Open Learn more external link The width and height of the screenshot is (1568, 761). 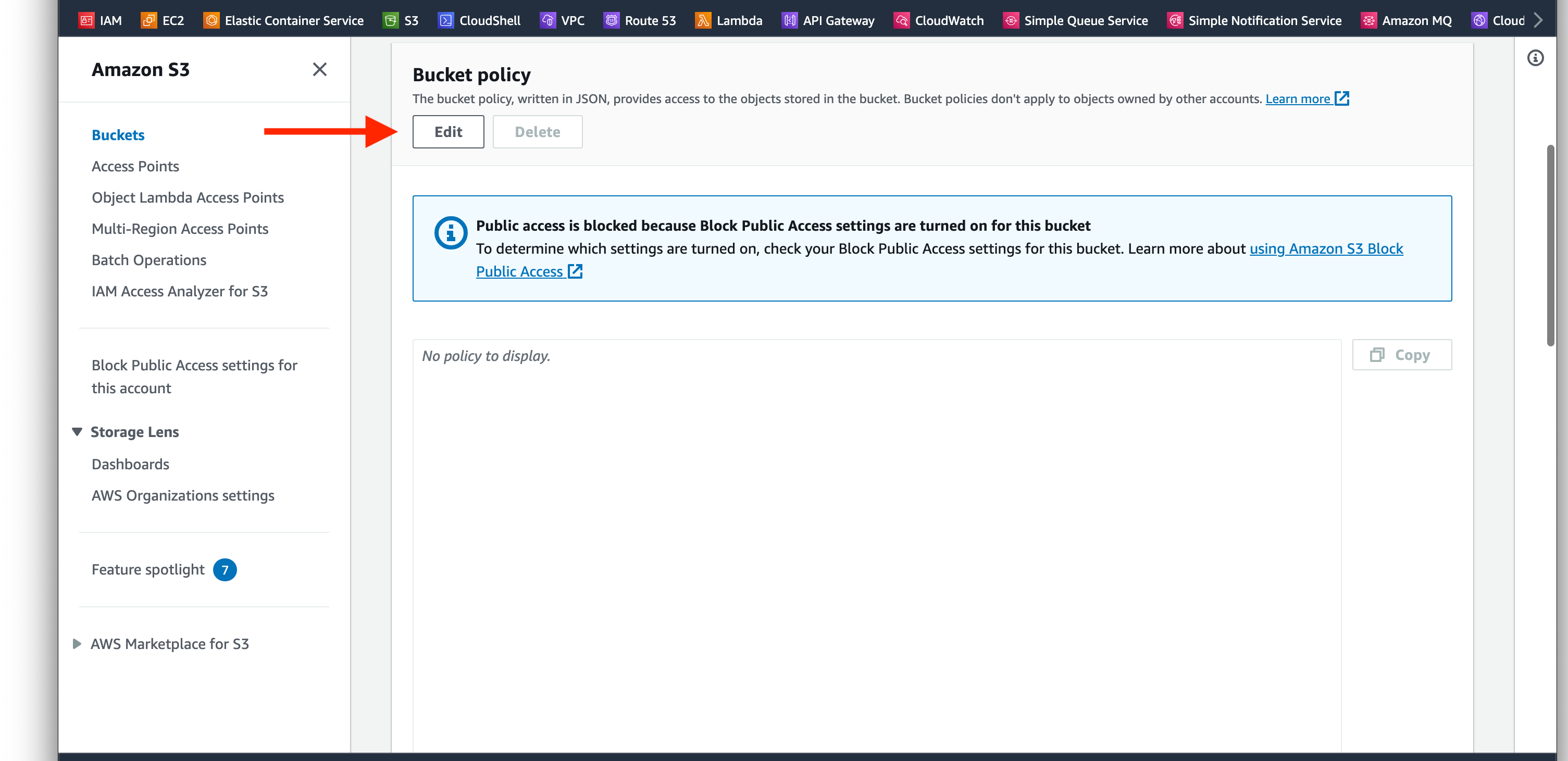pyautogui.click(x=1307, y=98)
